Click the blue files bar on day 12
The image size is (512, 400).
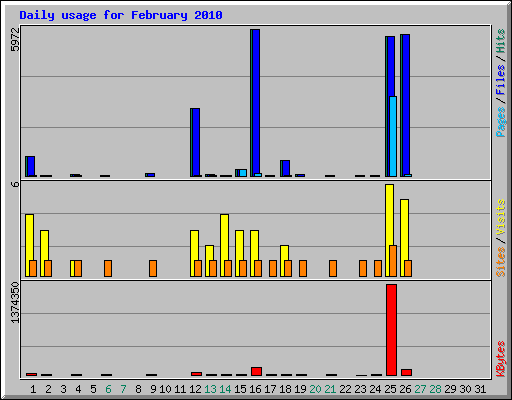(196, 142)
